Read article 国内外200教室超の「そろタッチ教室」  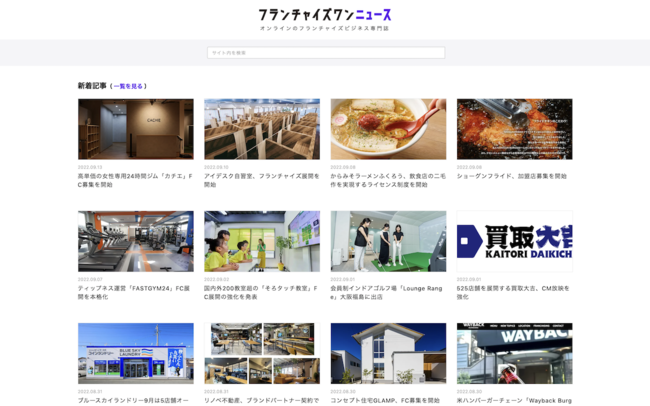[261, 292]
